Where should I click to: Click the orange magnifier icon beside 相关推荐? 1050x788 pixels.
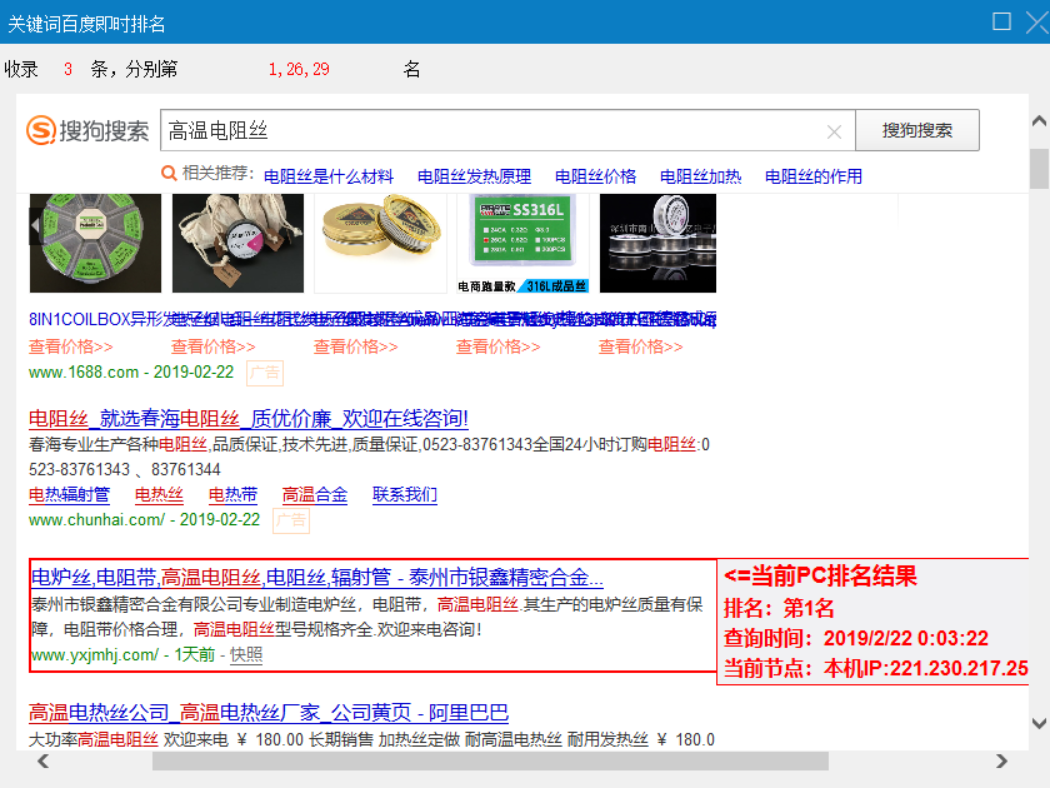click(x=169, y=173)
